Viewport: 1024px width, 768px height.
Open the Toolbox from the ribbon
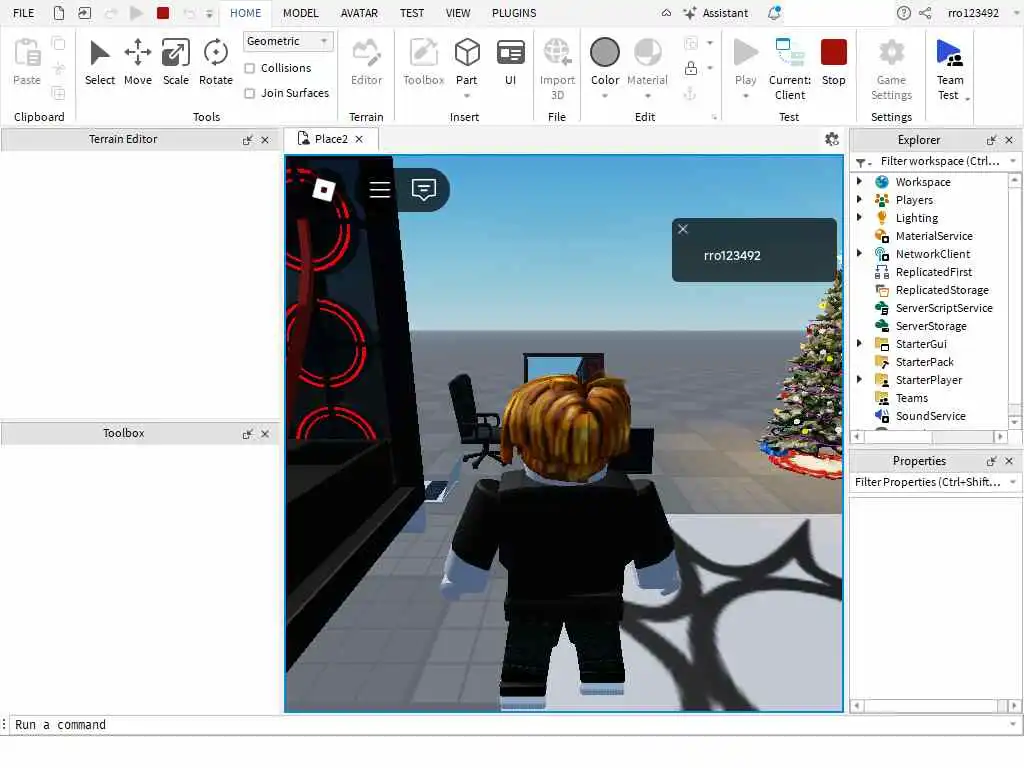[x=423, y=63]
